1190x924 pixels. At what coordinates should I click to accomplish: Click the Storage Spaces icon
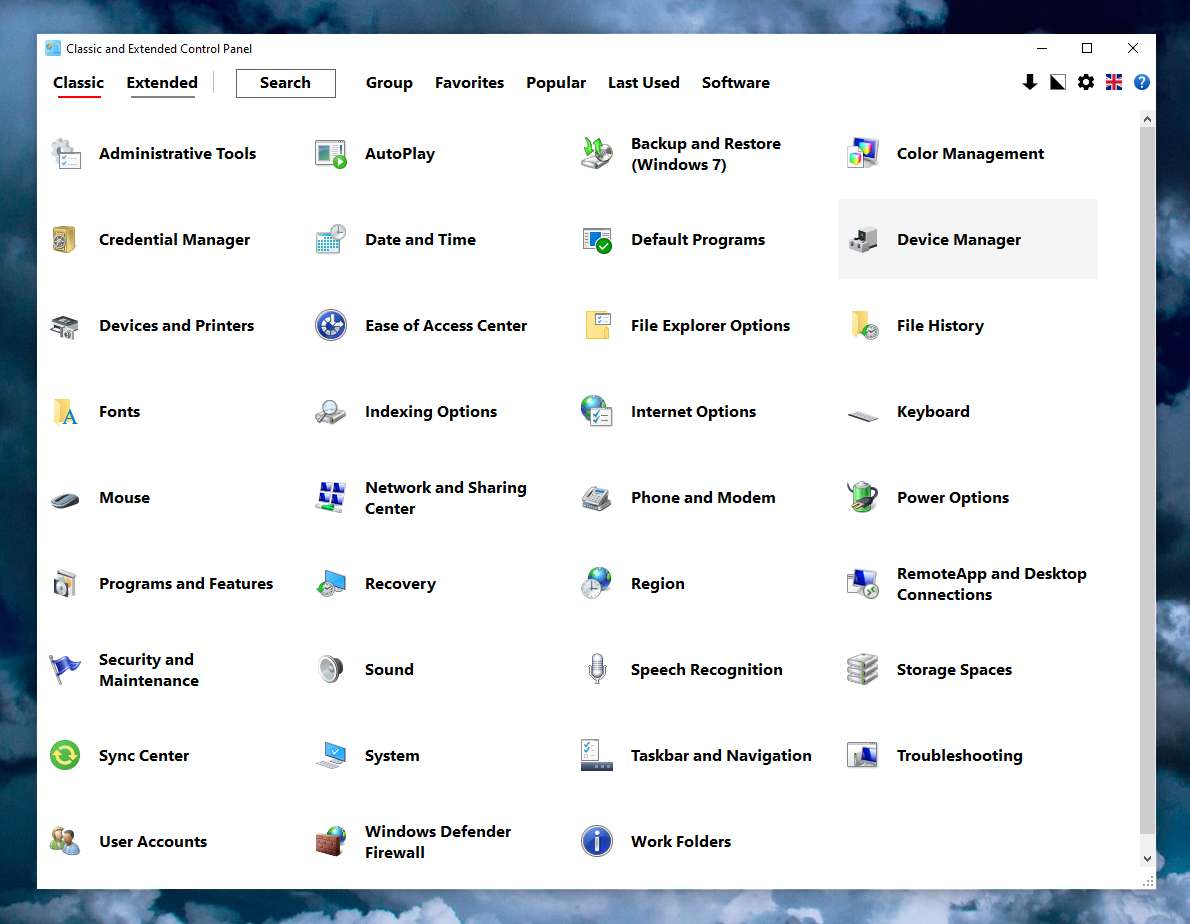click(863, 670)
